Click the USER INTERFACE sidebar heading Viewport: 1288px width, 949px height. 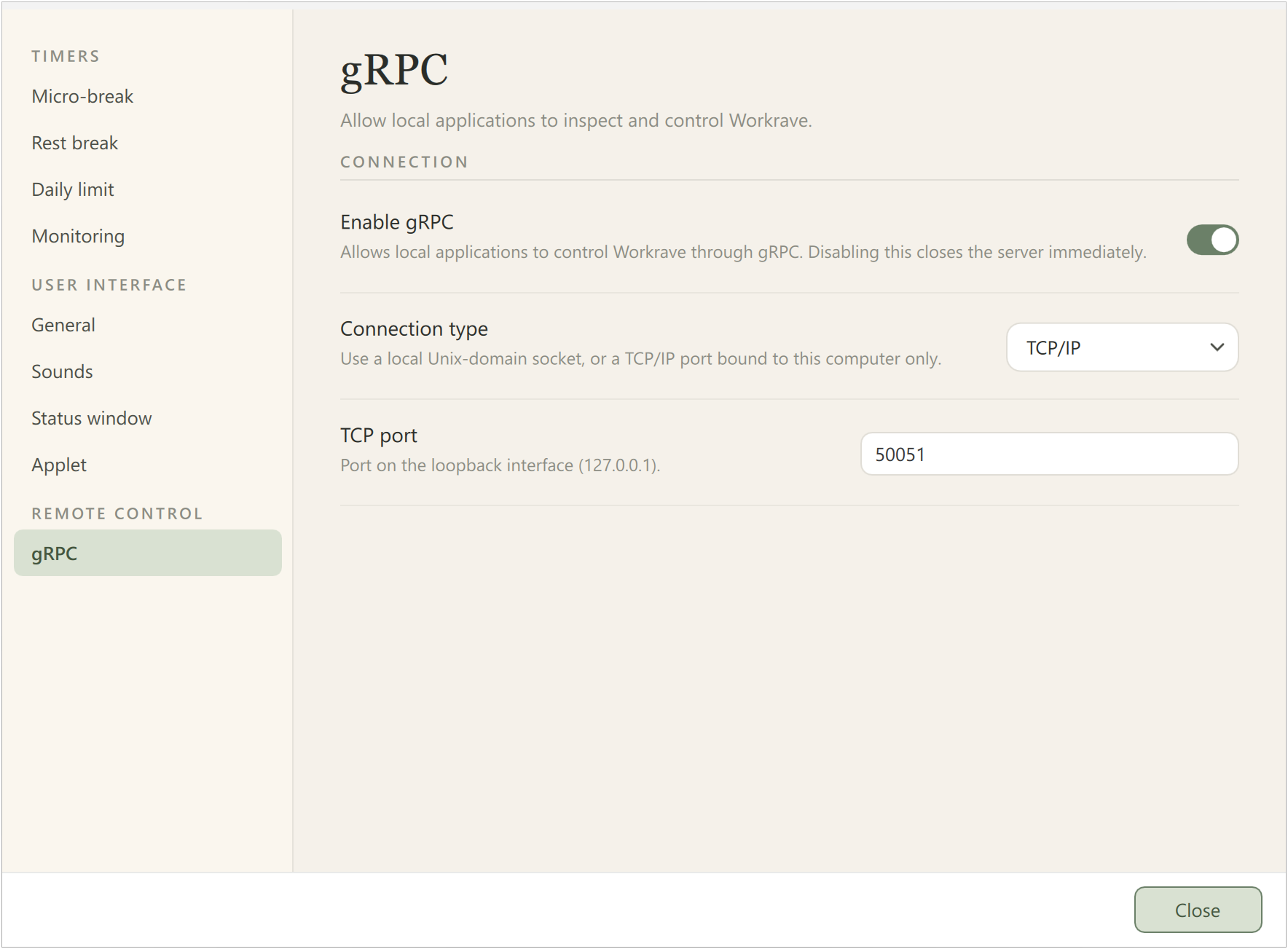pyautogui.click(x=109, y=285)
